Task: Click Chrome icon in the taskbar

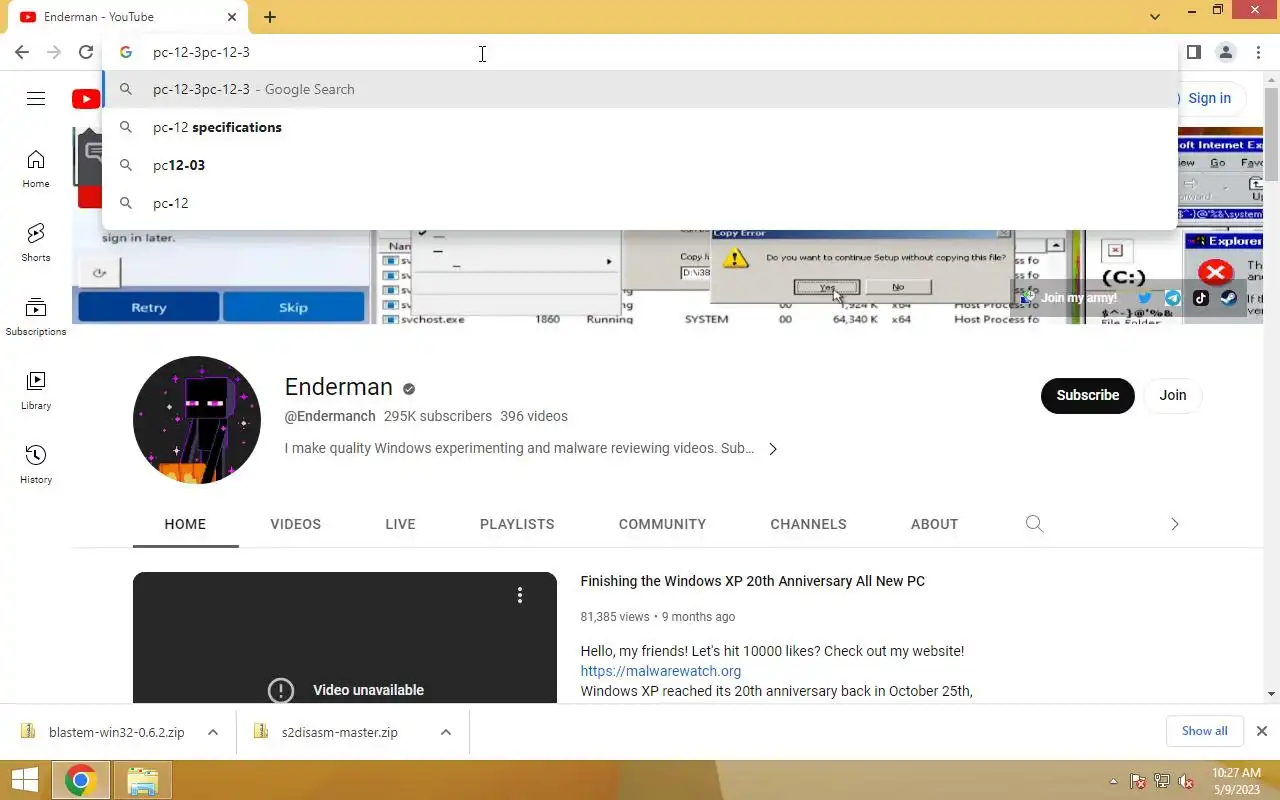Action: (x=80, y=781)
